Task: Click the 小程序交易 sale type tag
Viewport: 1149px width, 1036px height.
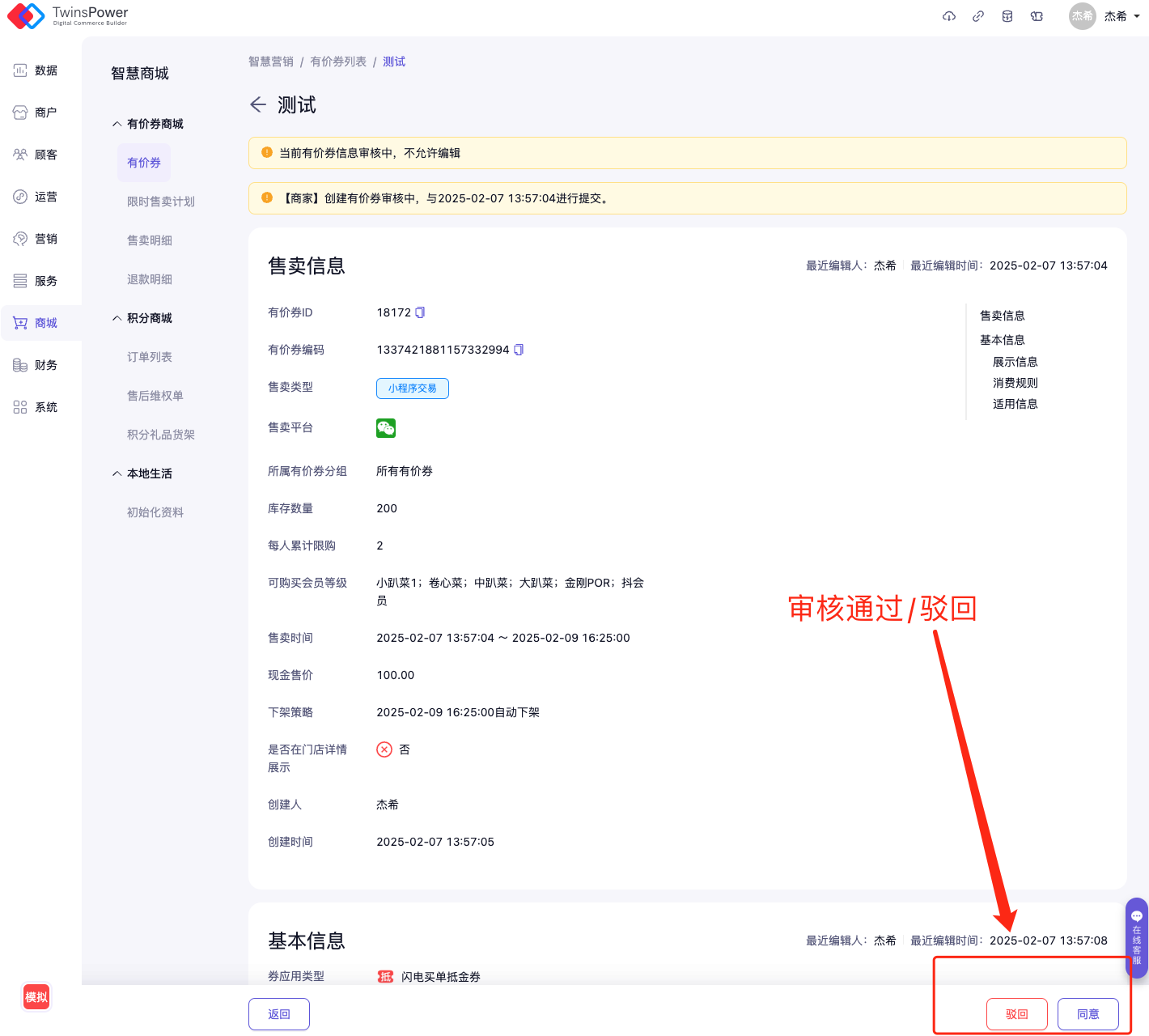Action: point(412,388)
